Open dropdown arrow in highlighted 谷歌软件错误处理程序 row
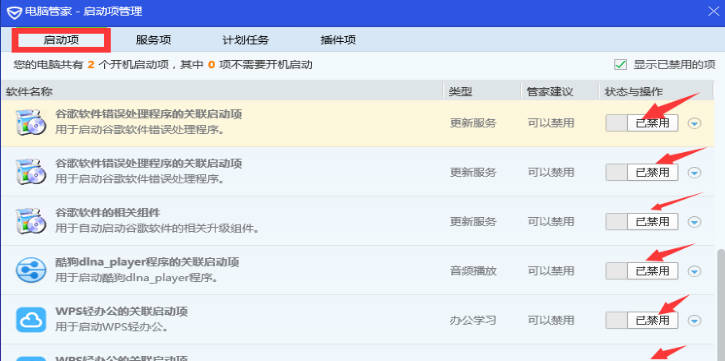This screenshot has width=725, height=361. 694,123
